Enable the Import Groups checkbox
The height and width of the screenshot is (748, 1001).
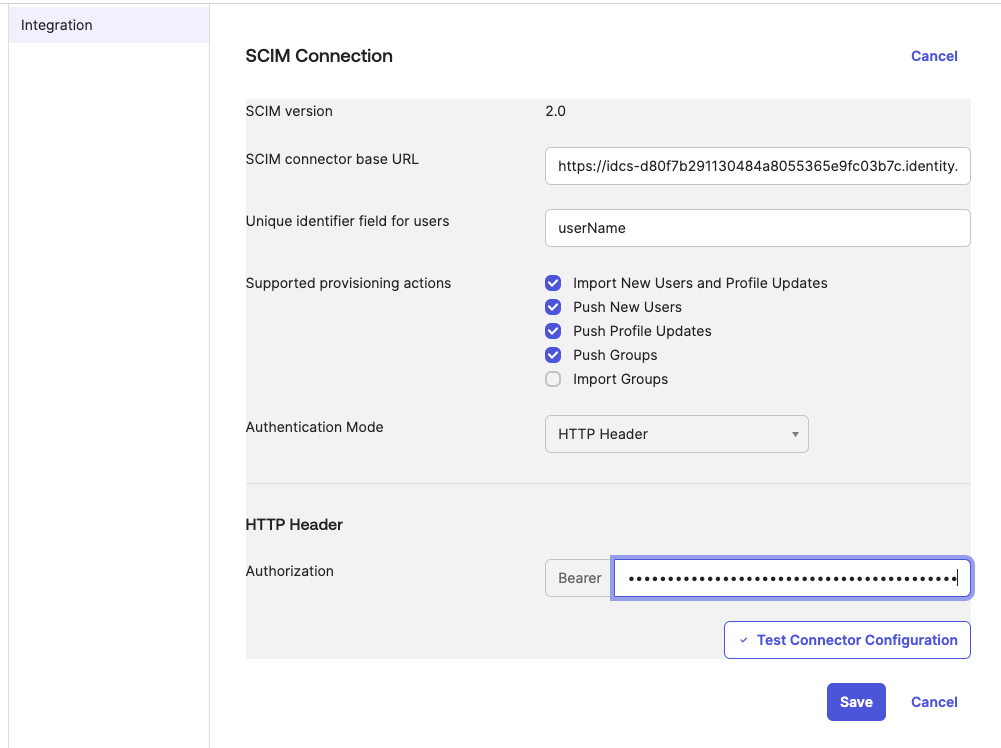553,379
